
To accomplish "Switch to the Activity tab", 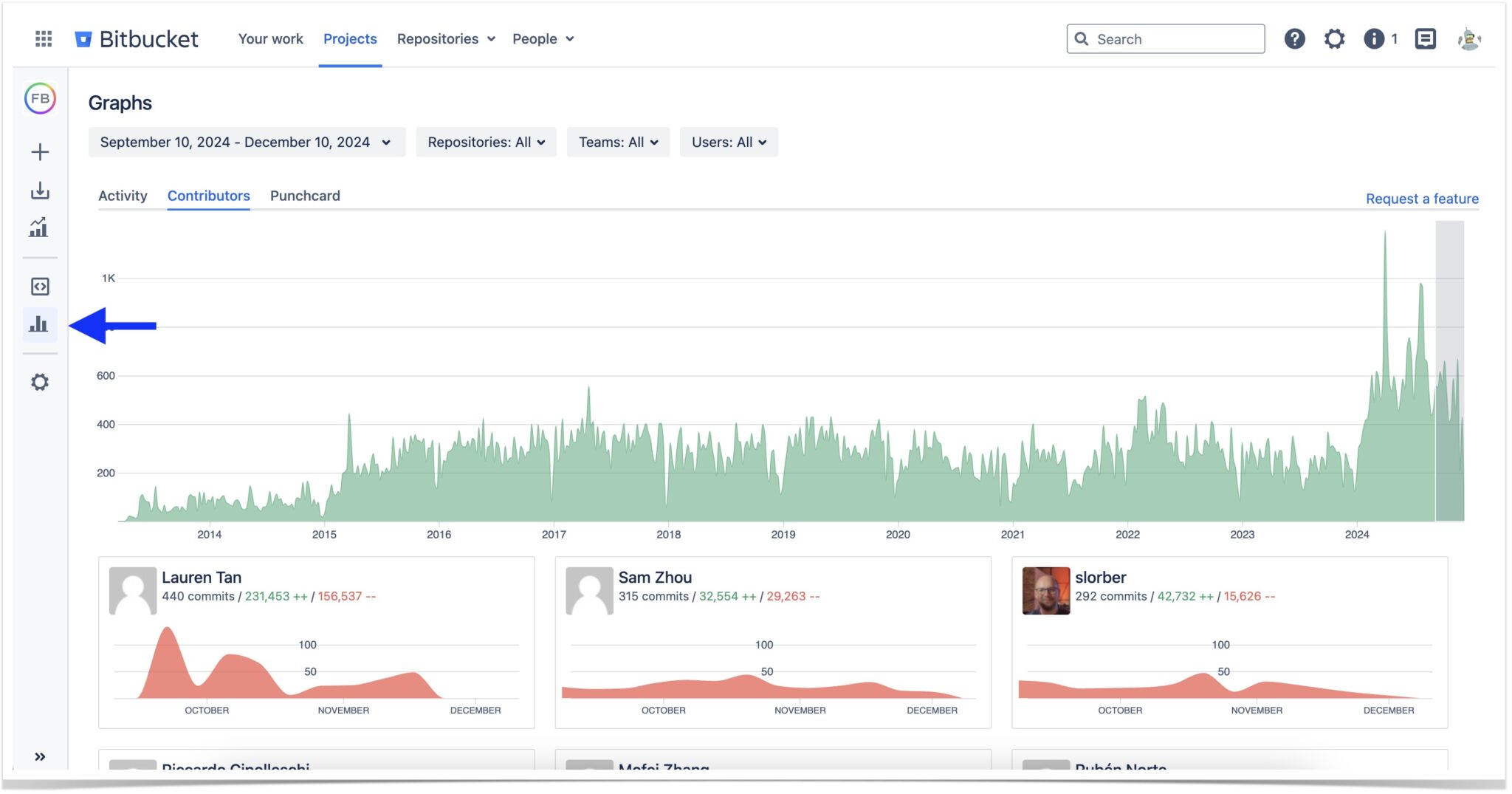I will click(123, 196).
